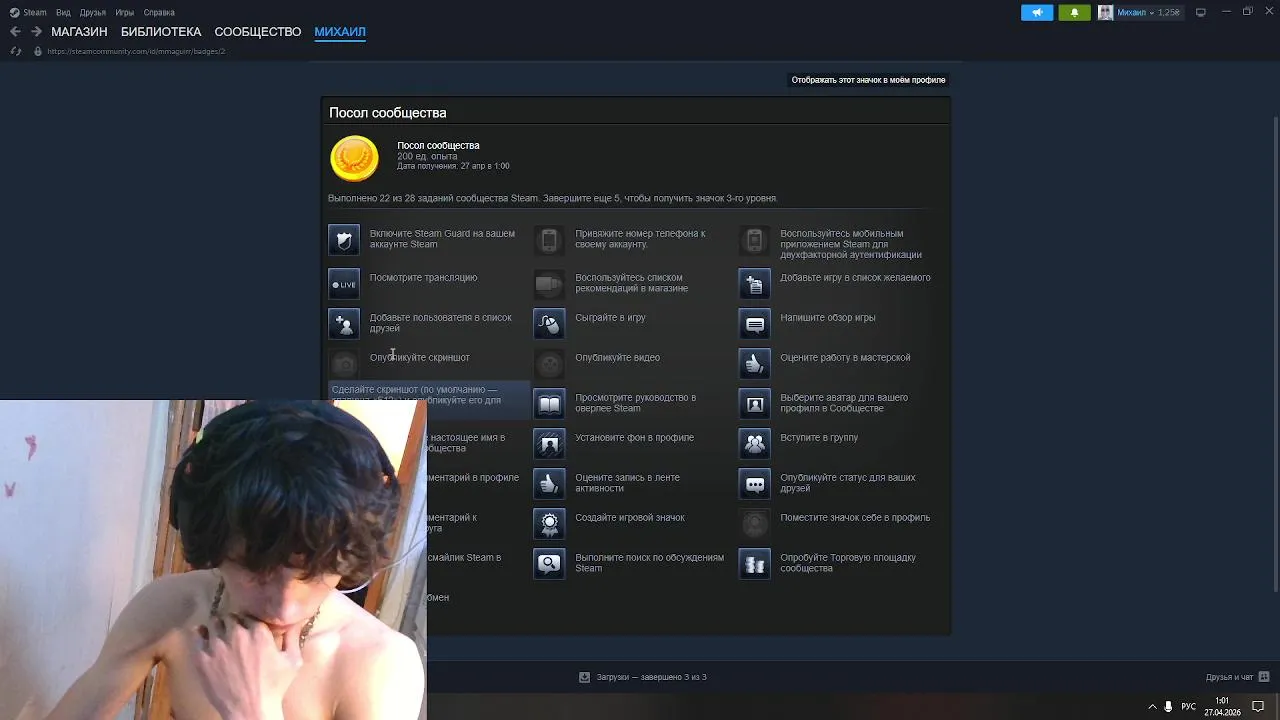Click 'Добавьте игру в список желаемого' text
1280x720 pixels.
(x=855, y=278)
